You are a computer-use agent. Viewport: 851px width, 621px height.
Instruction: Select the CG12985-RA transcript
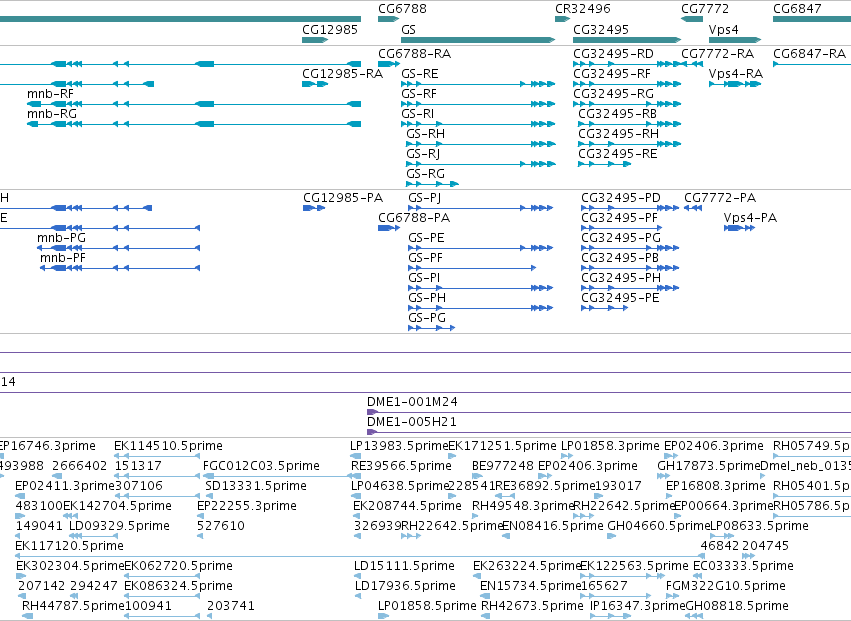(x=315, y=84)
